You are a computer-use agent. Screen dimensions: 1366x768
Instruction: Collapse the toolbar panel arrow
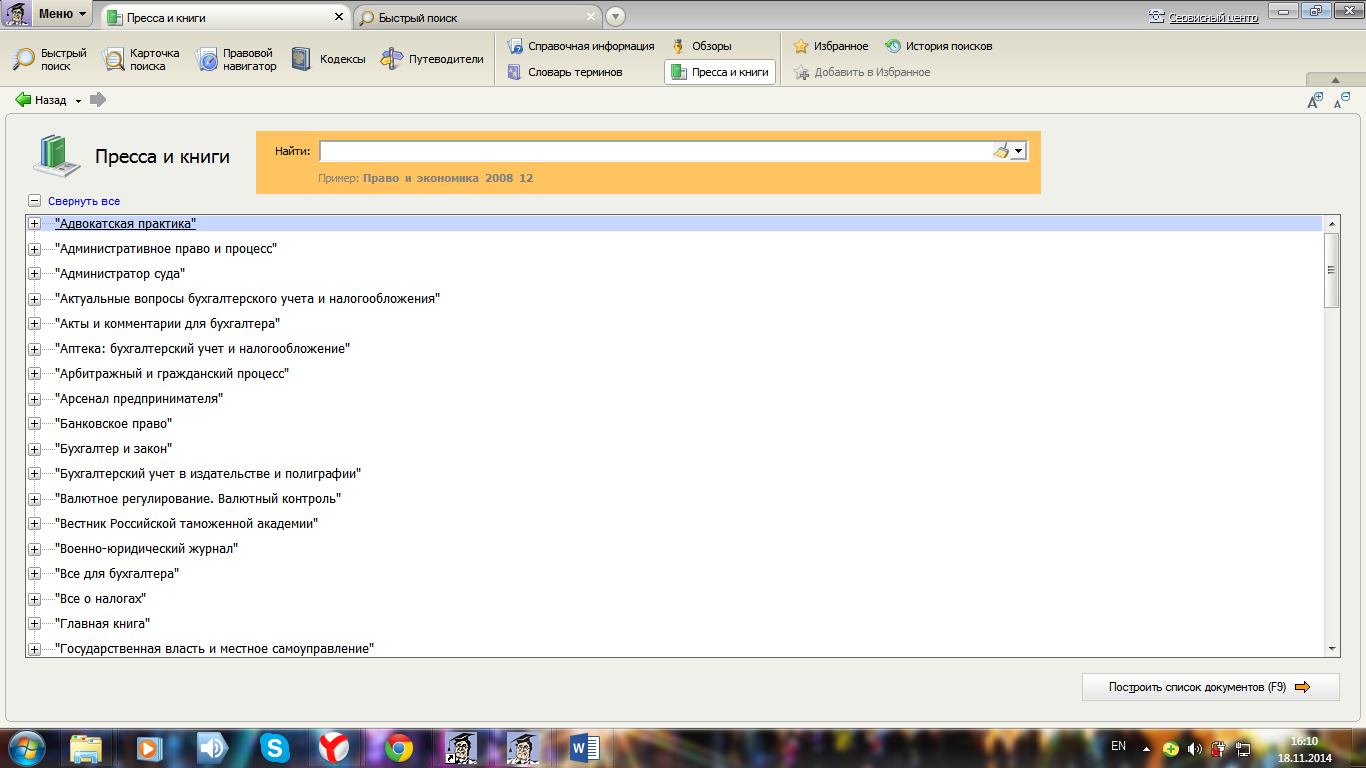1334,80
